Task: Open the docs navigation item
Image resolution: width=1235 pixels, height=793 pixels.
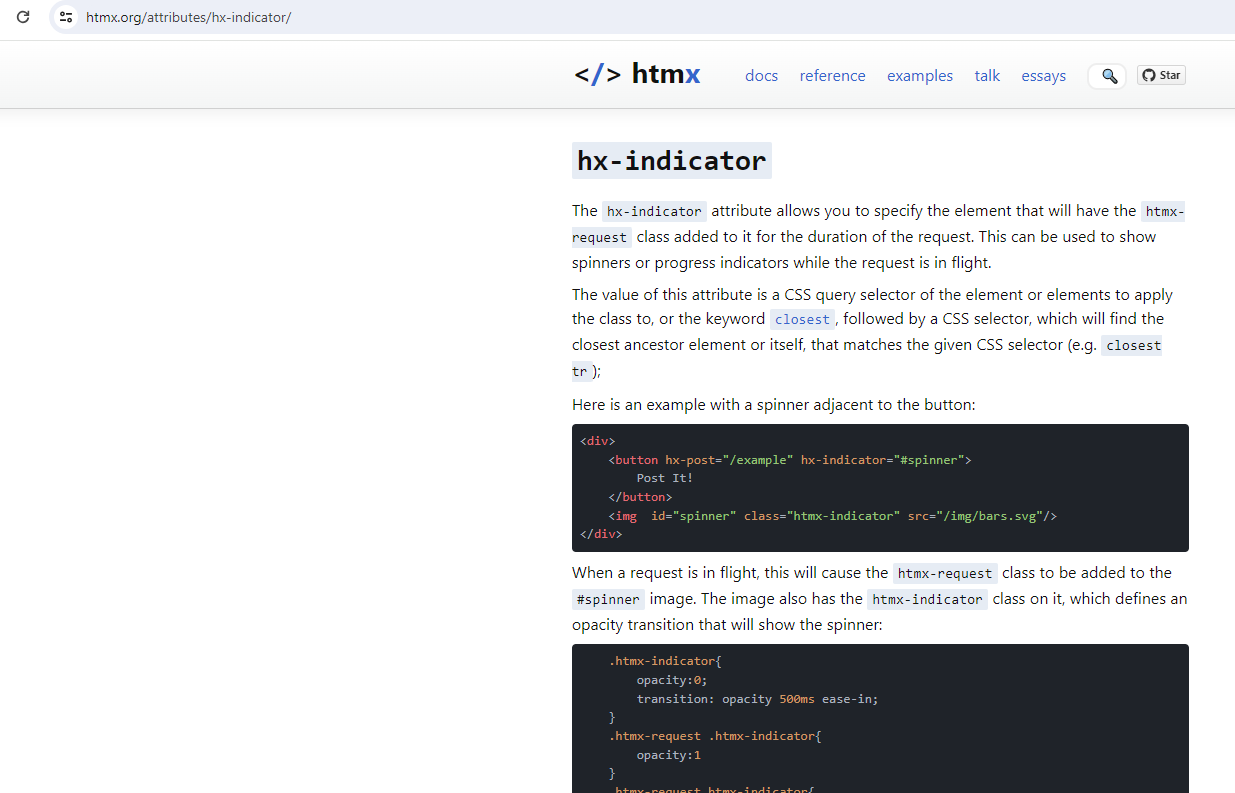Action: coord(761,76)
